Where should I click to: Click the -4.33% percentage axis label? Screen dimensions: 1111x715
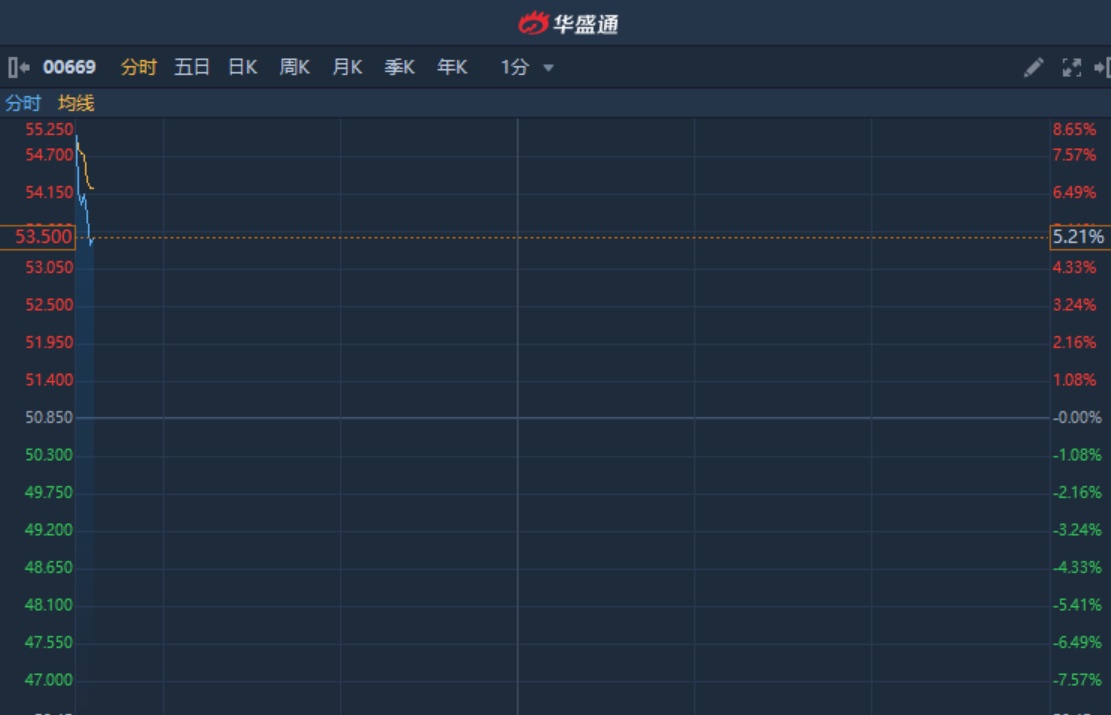(1077, 568)
